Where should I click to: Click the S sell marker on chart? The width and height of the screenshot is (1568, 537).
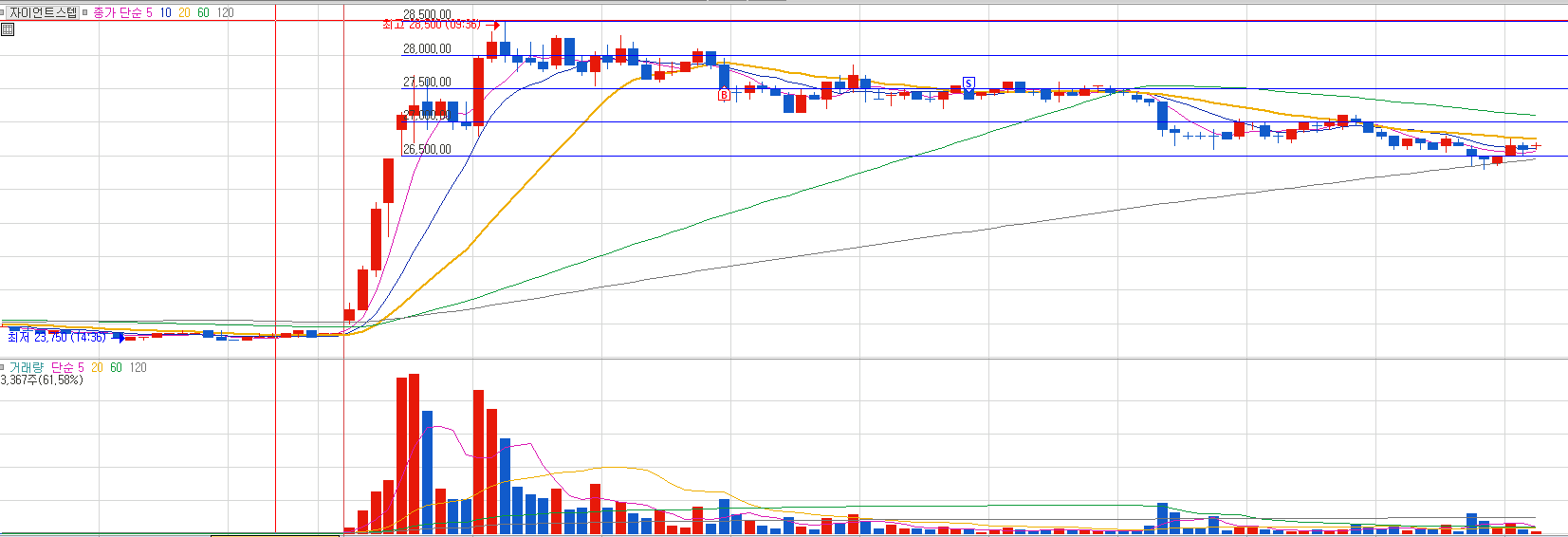coord(968,83)
